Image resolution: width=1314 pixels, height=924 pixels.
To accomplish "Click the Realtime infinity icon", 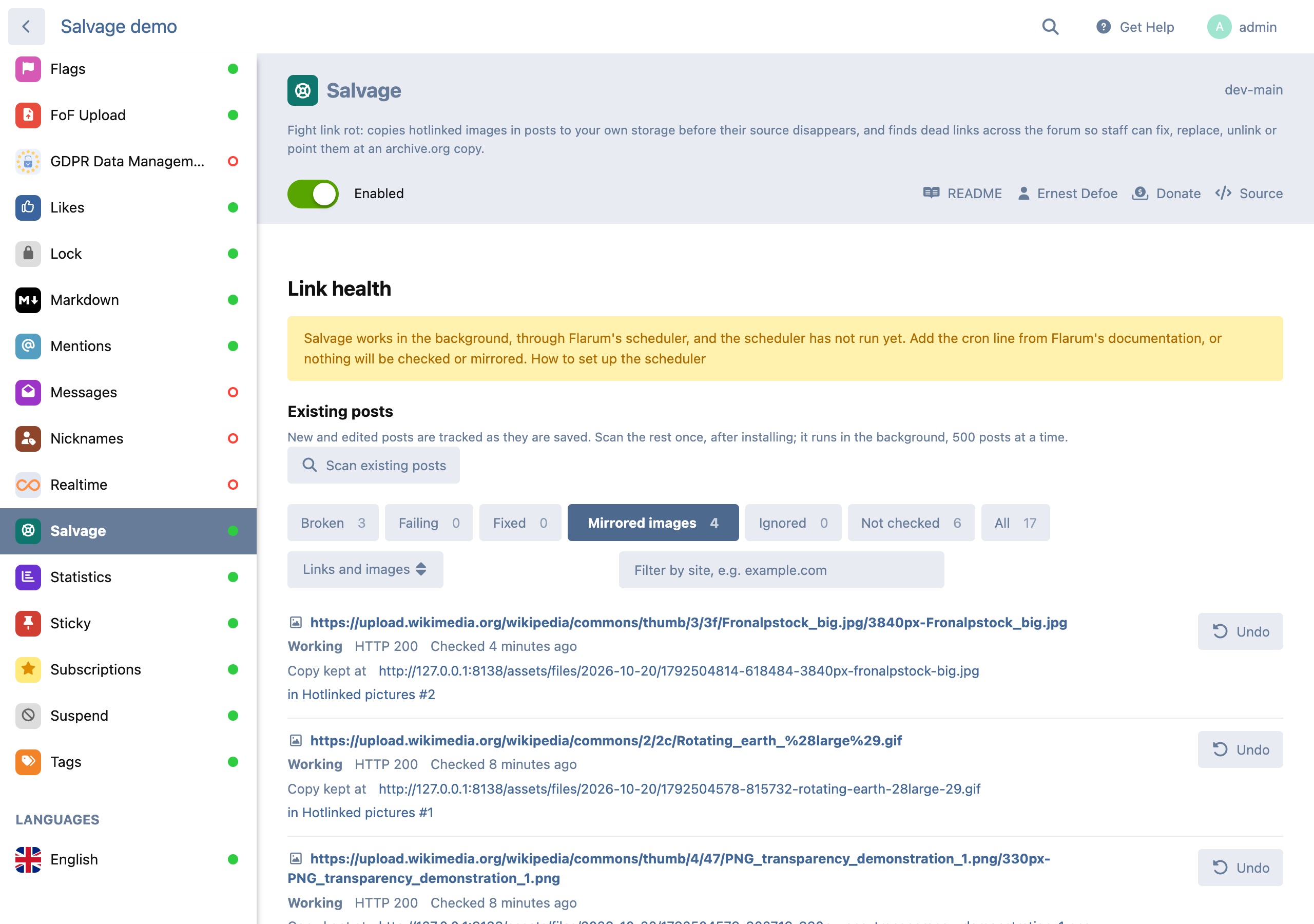I will pyautogui.click(x=28, y=485).
